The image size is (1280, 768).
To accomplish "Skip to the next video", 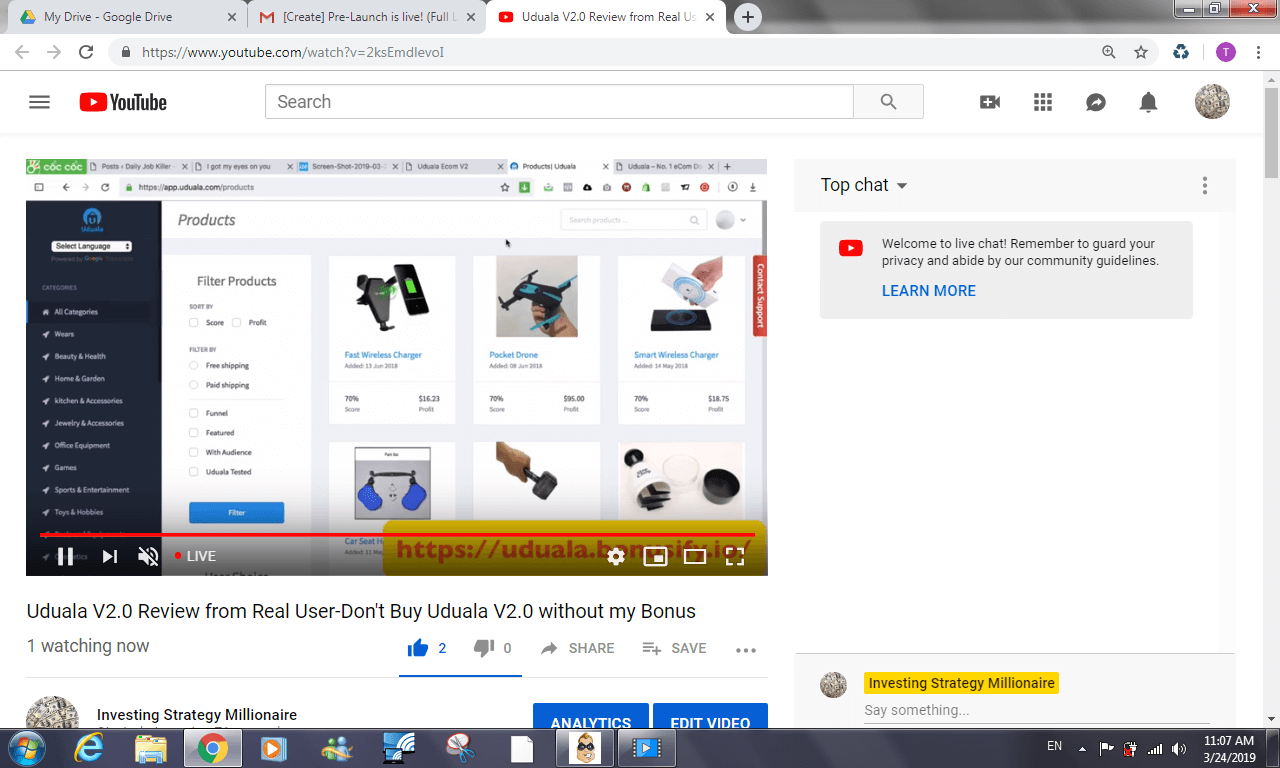I will tap(110, 557).
